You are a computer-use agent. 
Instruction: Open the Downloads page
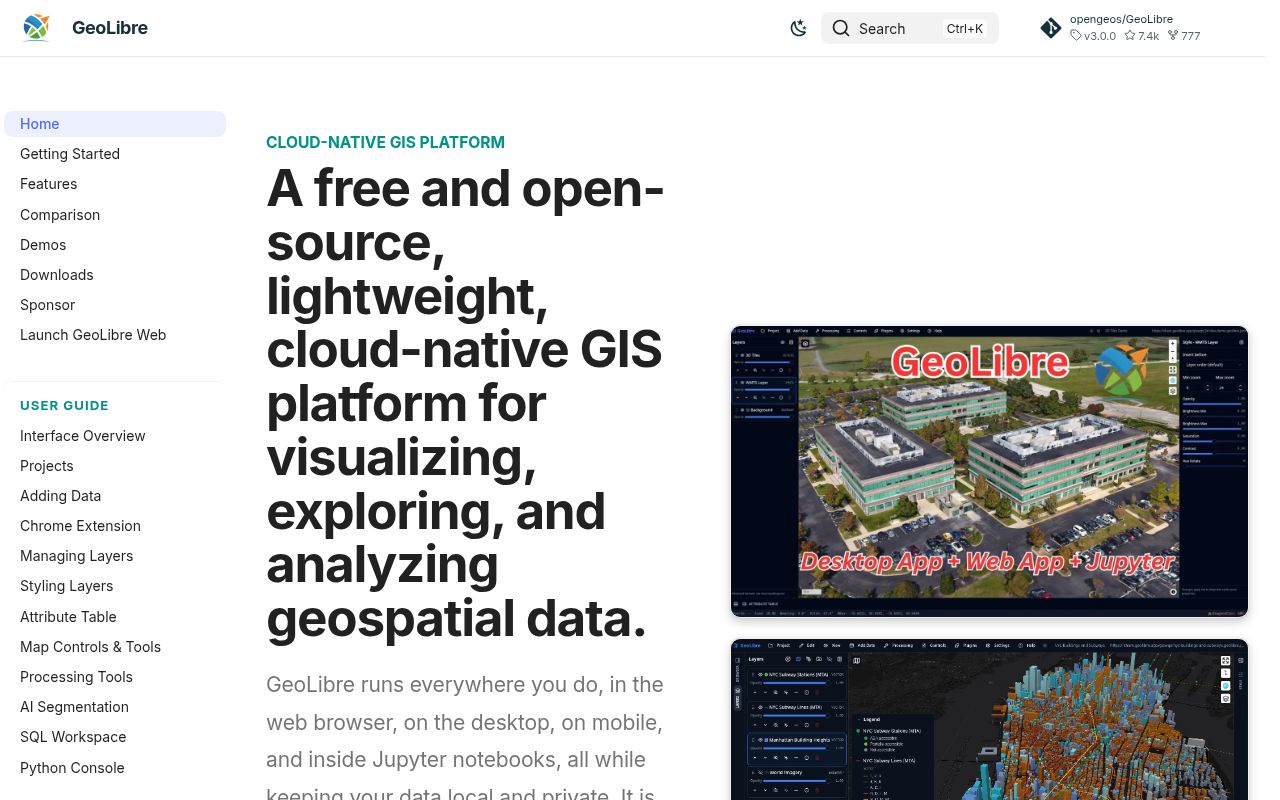pyautogui.click(x=57, y=275)
